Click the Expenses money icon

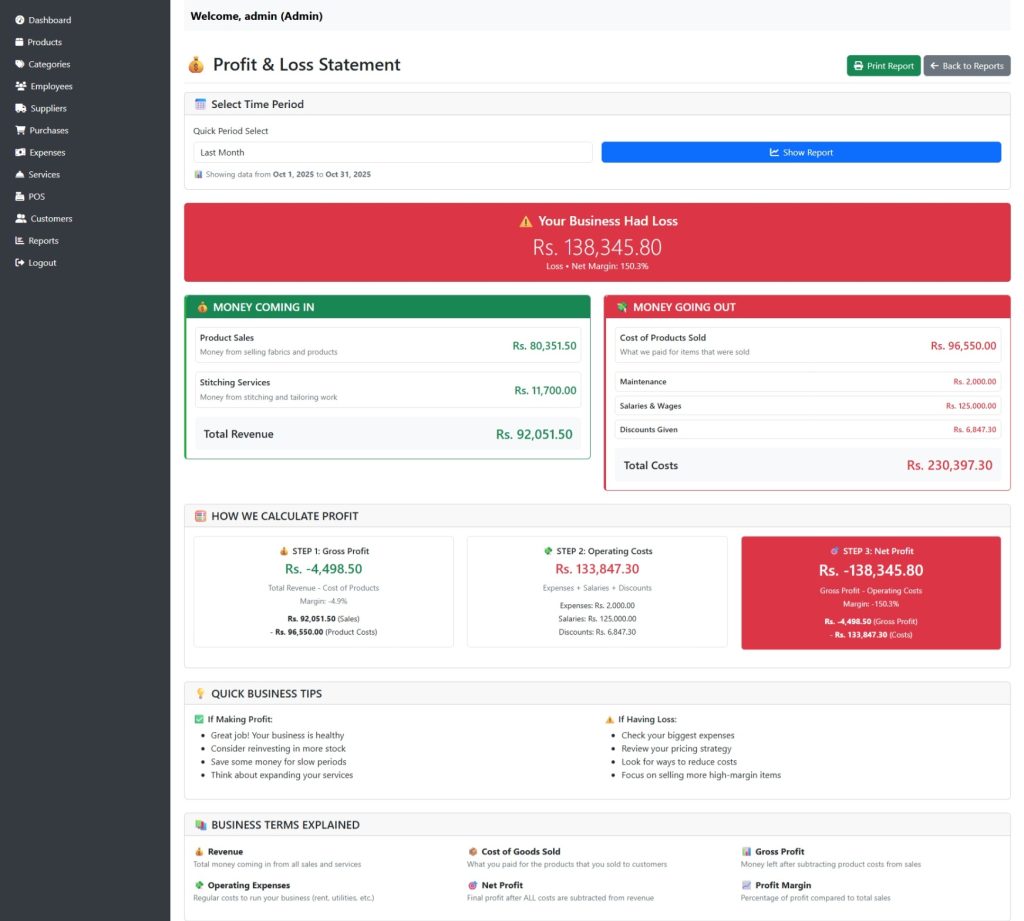pos(21,152)
